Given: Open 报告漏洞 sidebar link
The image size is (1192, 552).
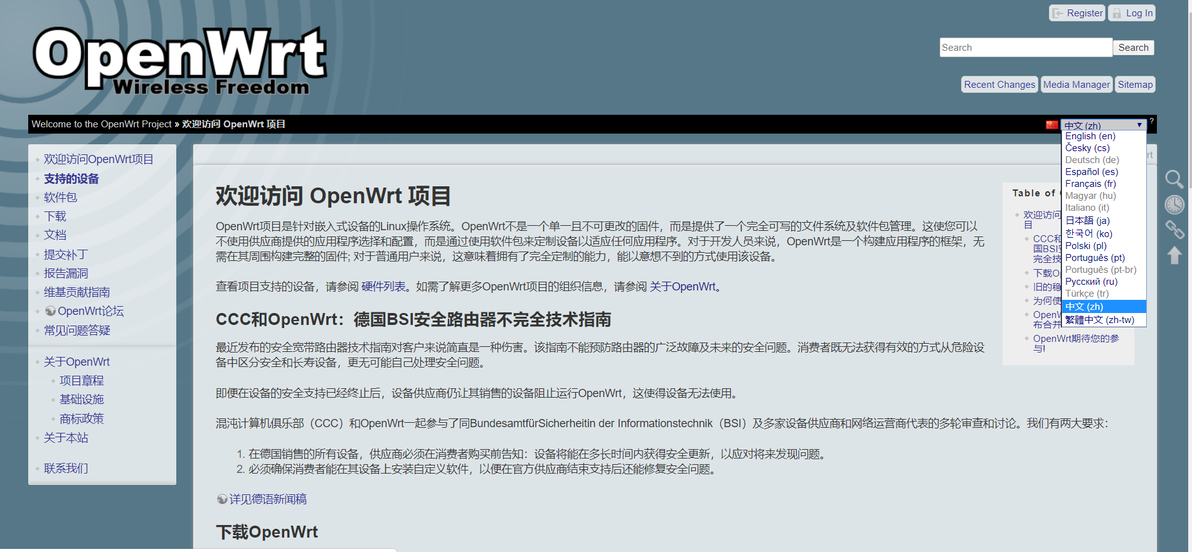Looking at the screenshot, I should (66, 273).
